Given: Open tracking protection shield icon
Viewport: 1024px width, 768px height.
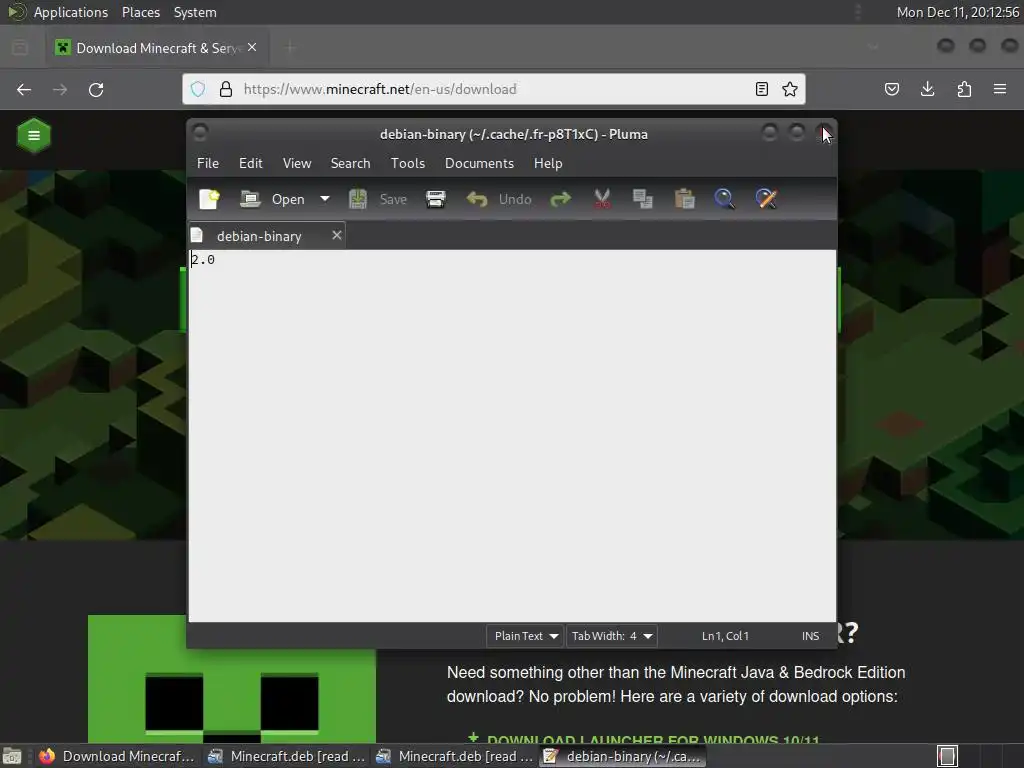Looking at the screenshot, I should point(198,89).
